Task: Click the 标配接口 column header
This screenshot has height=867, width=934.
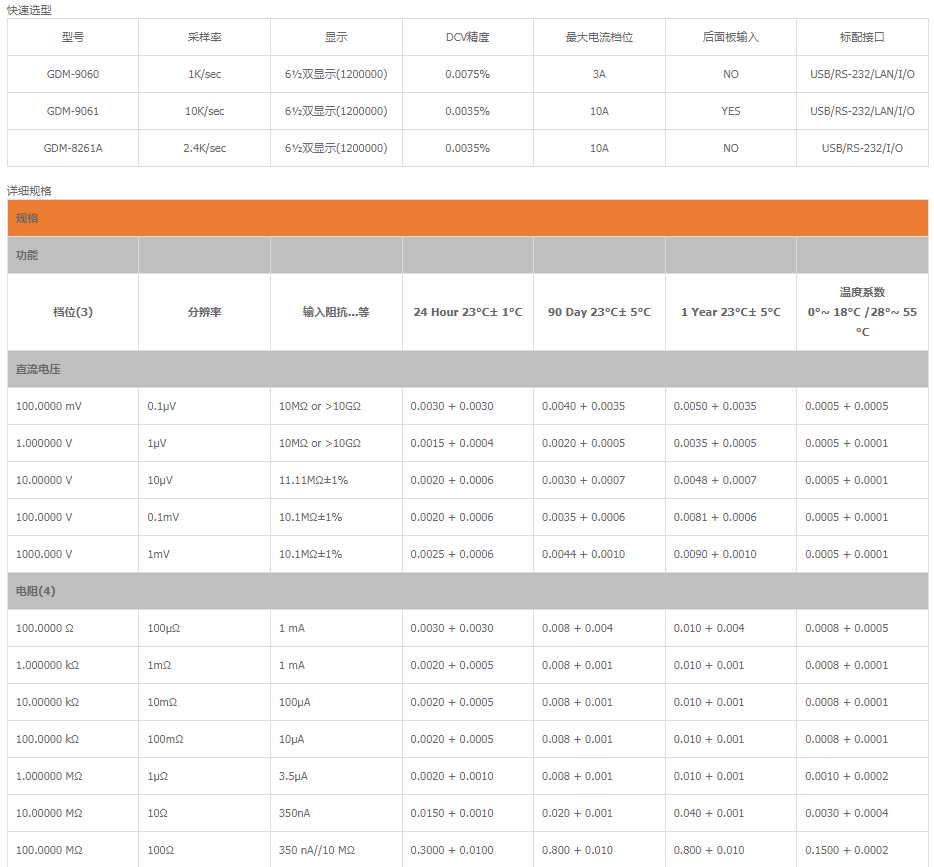Action: pyautogui.click(x=862, y=37)
